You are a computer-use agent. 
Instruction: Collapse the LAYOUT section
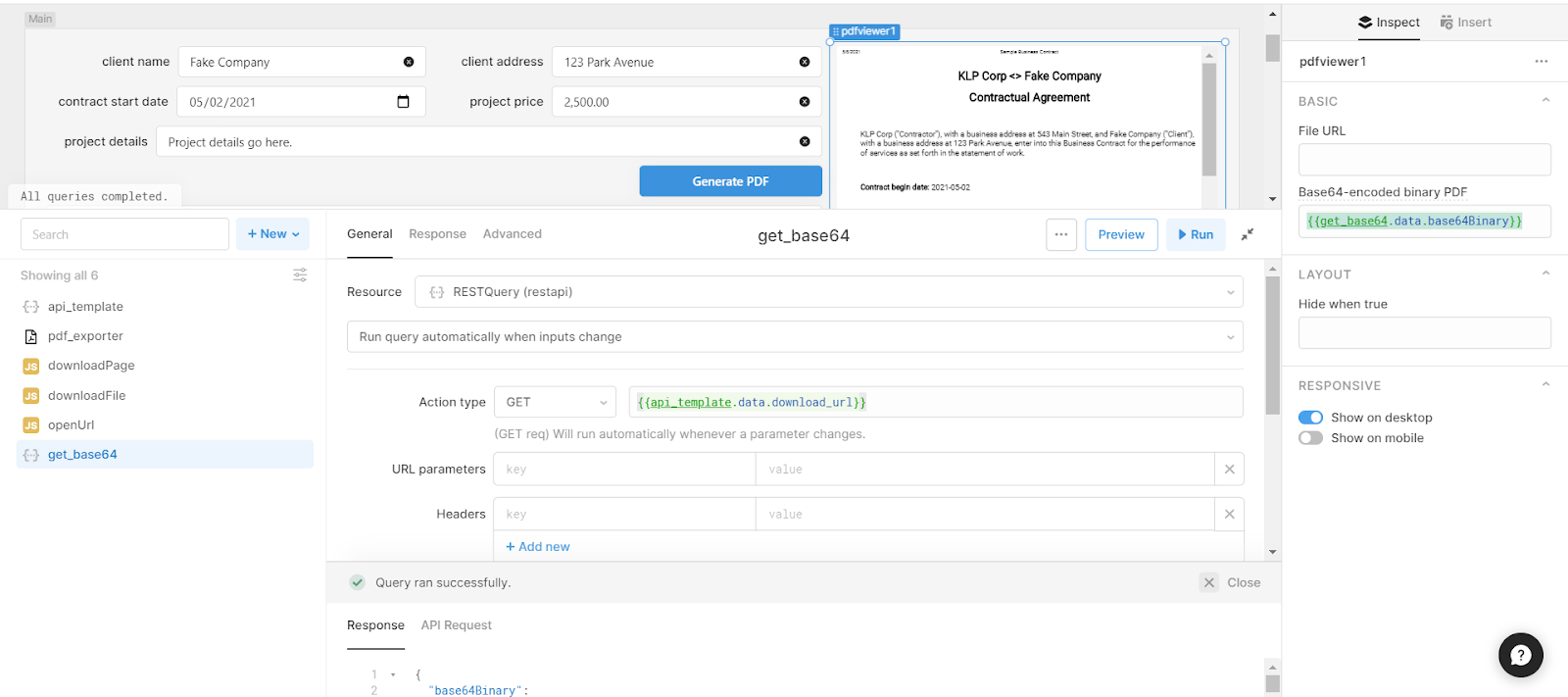pos(1545,274)
